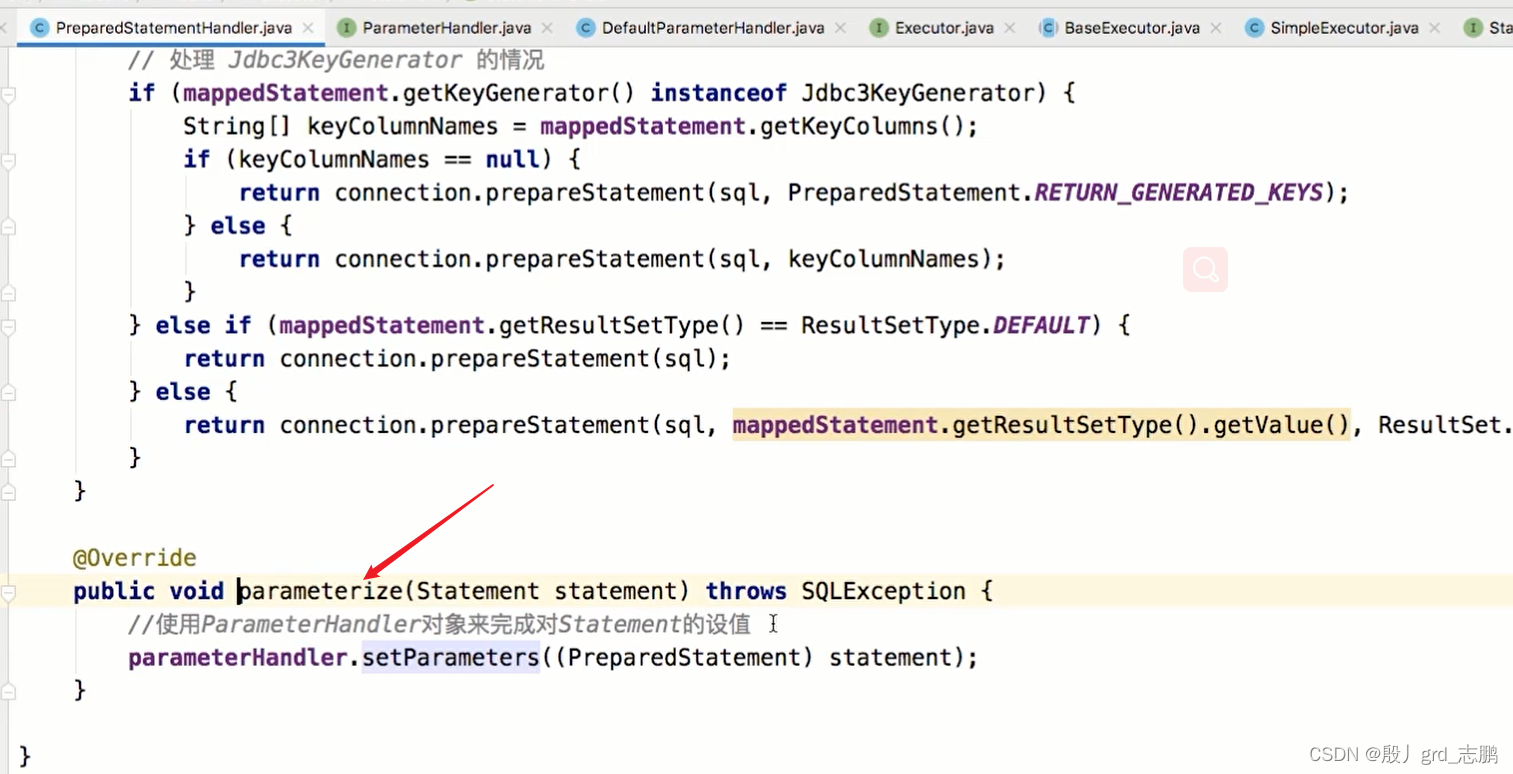Click the pink magnifier search icon

[x=1205, y=270]
